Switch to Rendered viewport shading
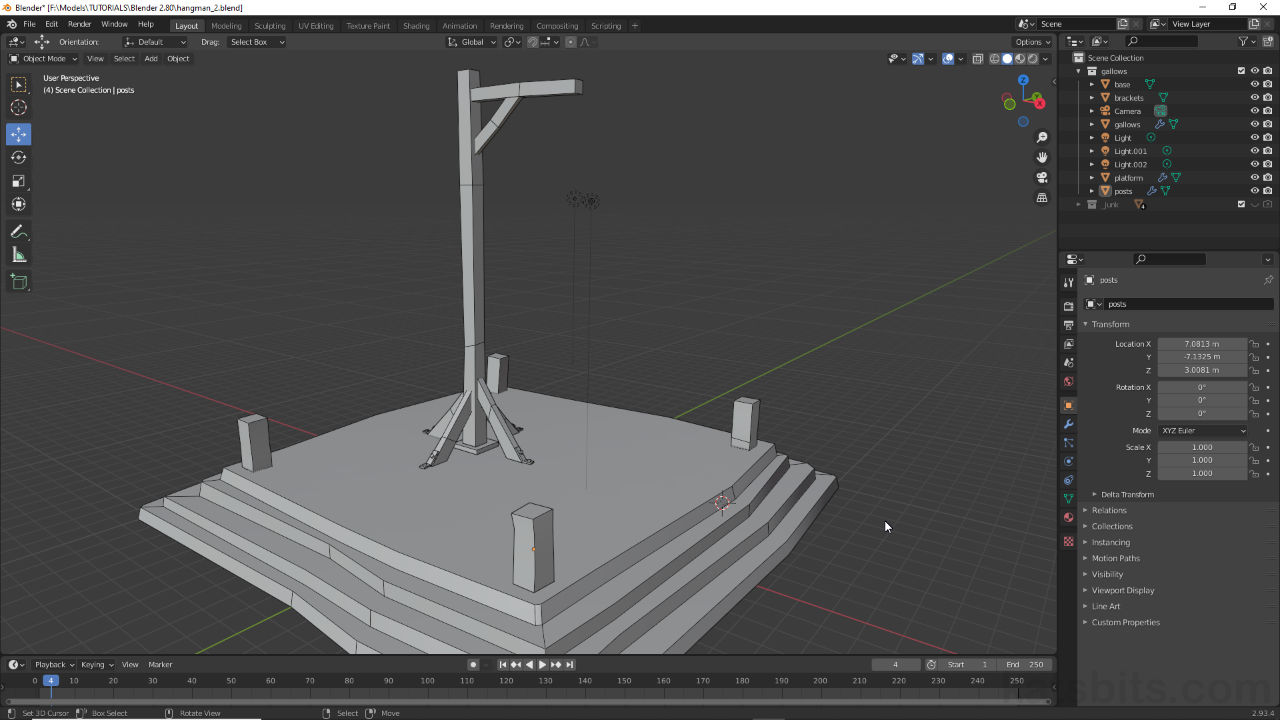1280x720 pixels. click(1032, 59)
